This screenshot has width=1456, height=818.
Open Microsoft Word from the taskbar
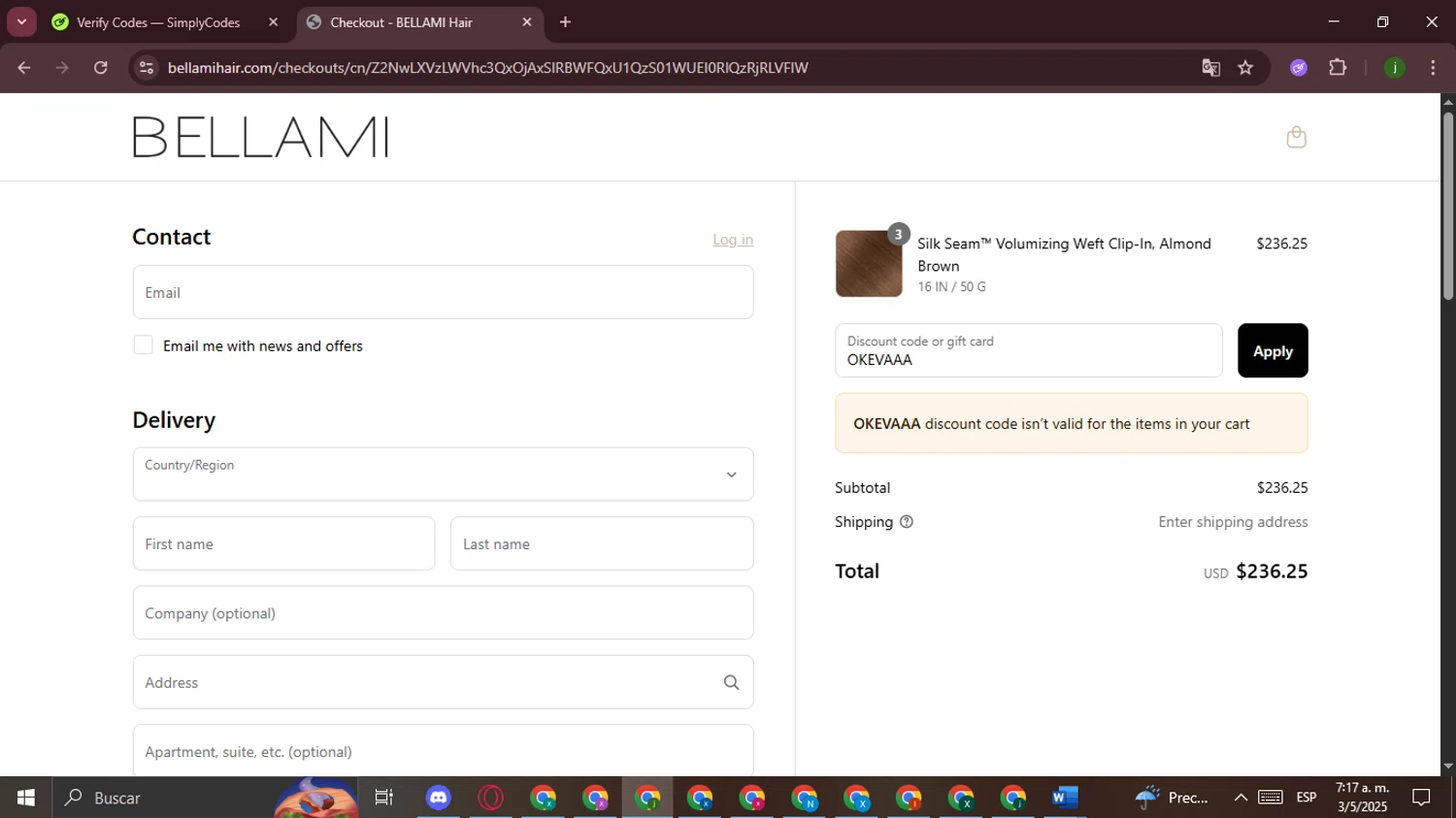click(1065, 798)
